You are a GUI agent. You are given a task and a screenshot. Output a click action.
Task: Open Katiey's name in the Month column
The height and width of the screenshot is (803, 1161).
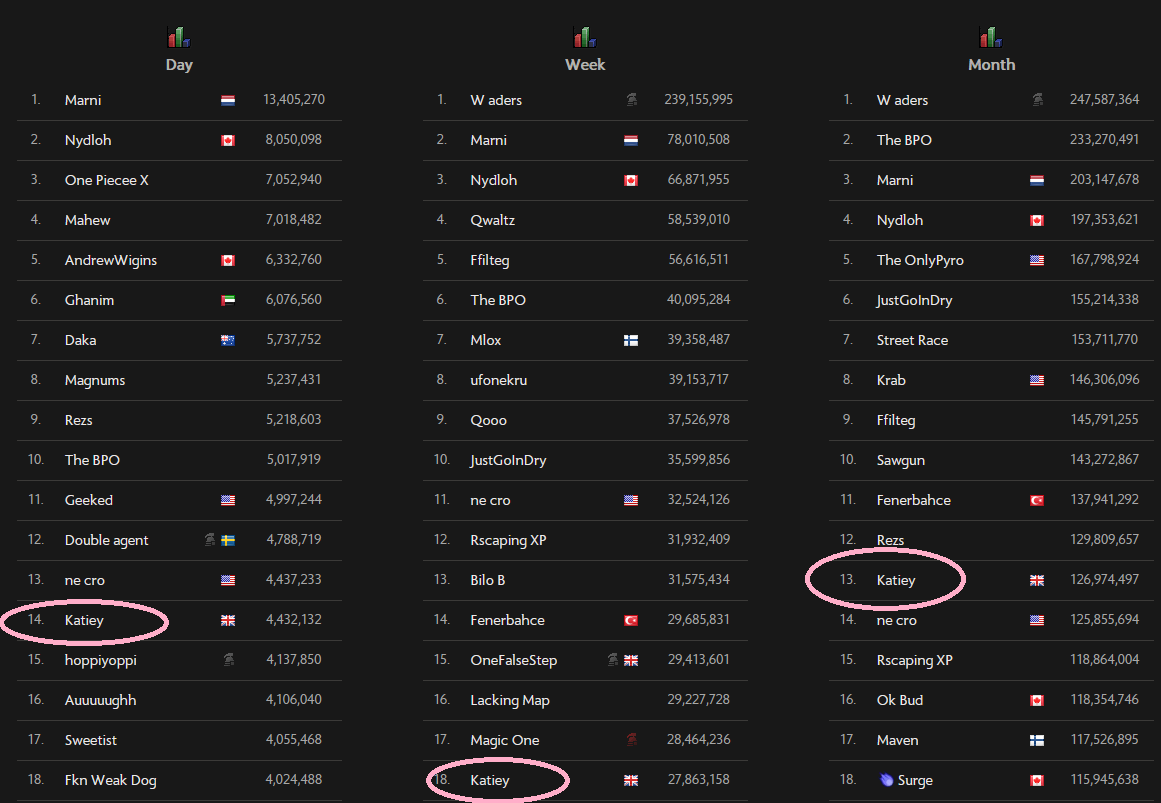tap(896, 580)
